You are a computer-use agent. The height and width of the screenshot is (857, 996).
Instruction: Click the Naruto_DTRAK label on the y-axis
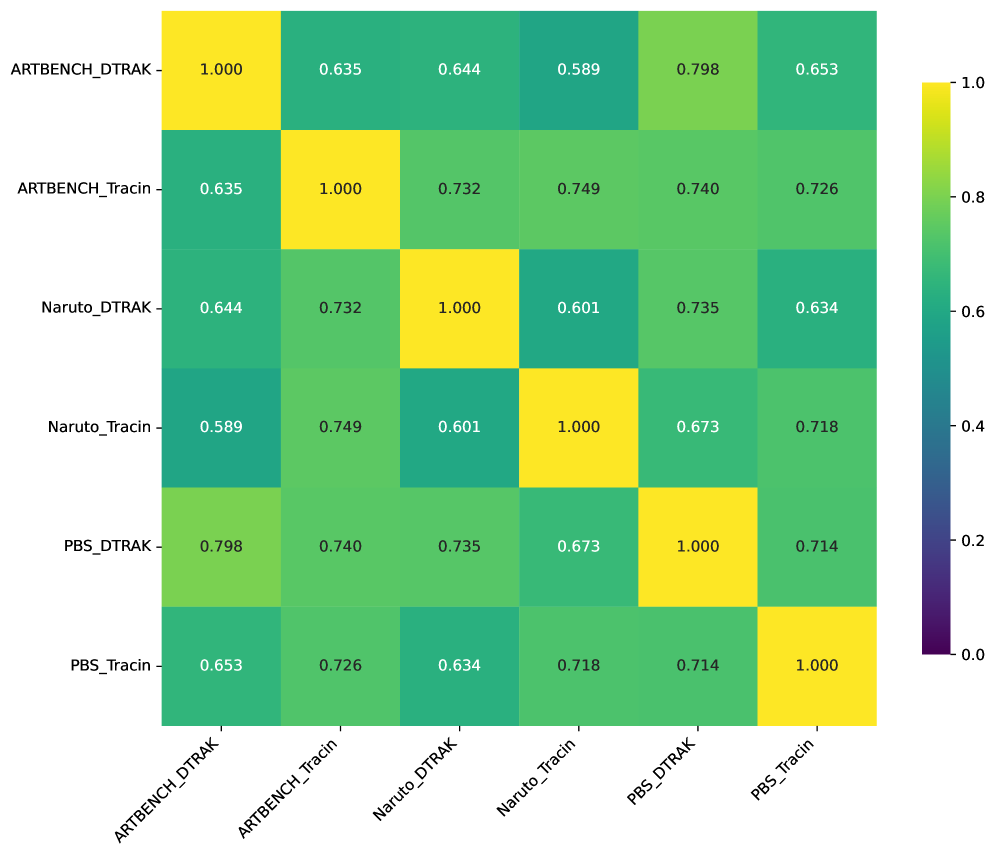96,308
